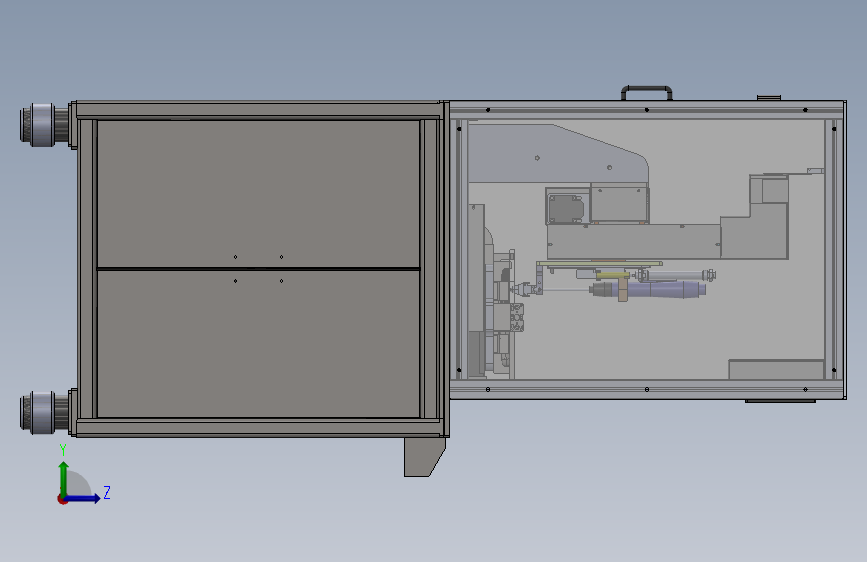
Task: Select the lower door panel of the left cabinet
Action: [x=258, y=344]
